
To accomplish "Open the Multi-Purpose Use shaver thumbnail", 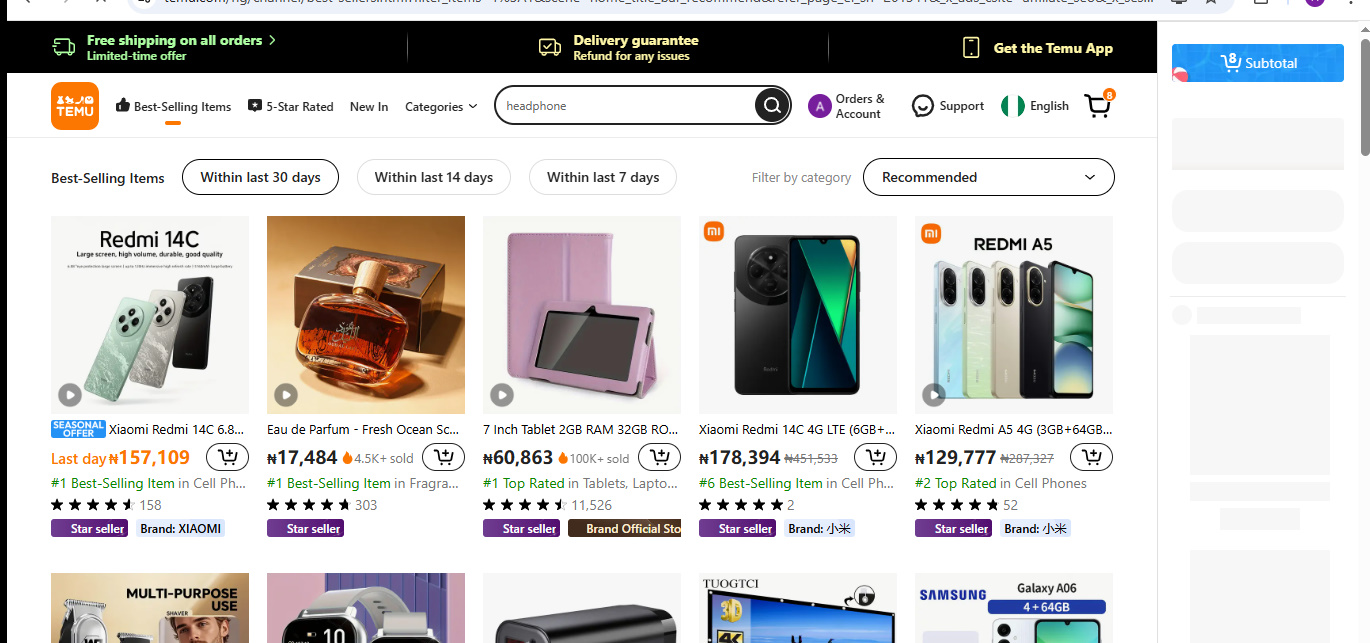I will pos(150,608).
